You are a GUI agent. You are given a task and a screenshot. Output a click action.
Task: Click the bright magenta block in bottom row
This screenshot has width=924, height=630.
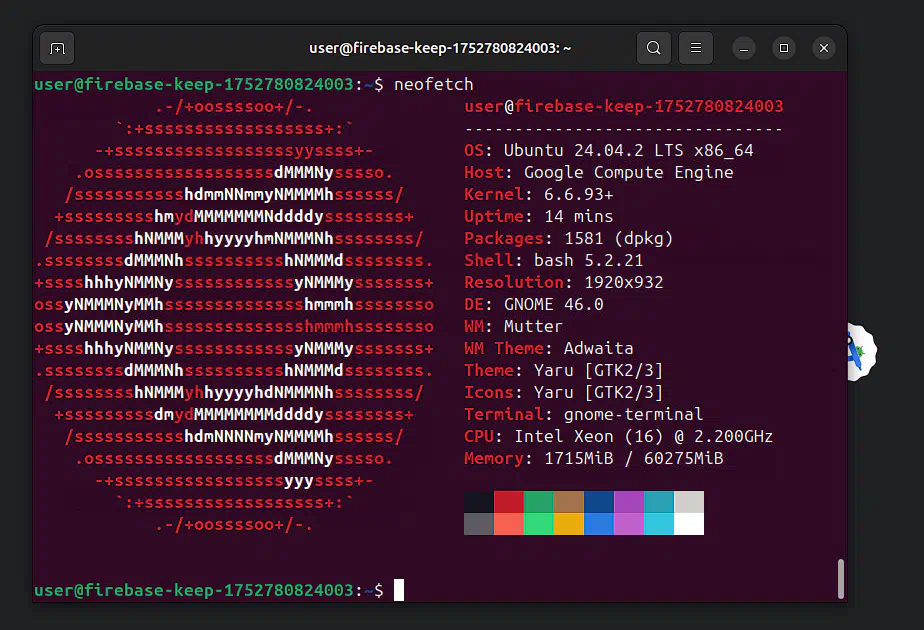point(629,524)
